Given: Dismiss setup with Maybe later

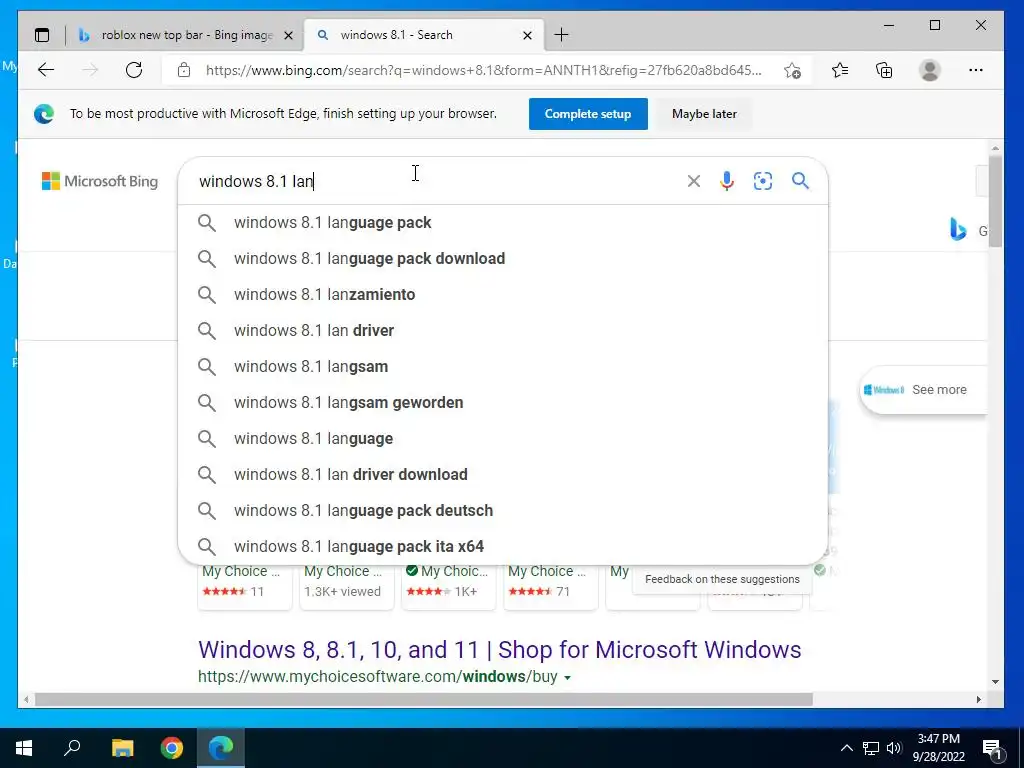Looking at the screenshot, I should (704, 114).
